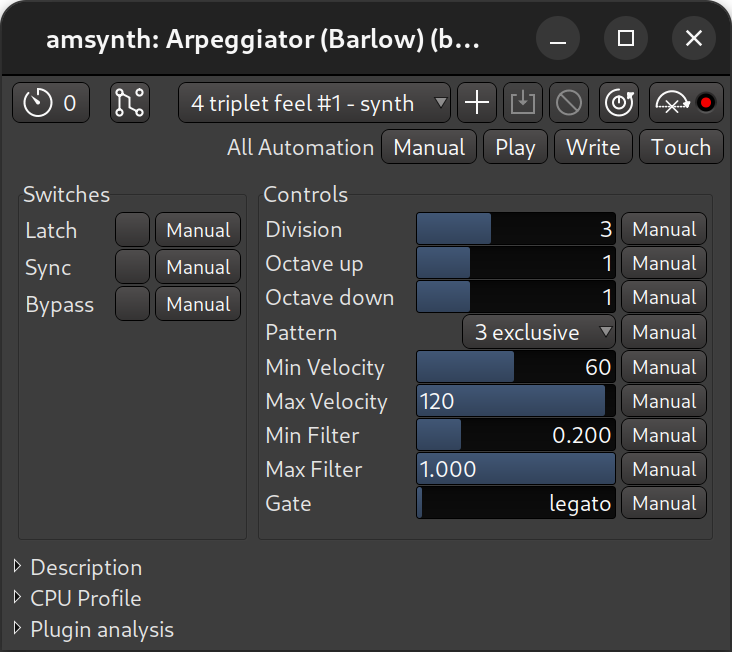Viewport: 732px width, 652px height.
Task: Click the Max Velocity slider
Action: tap(516, 400)
